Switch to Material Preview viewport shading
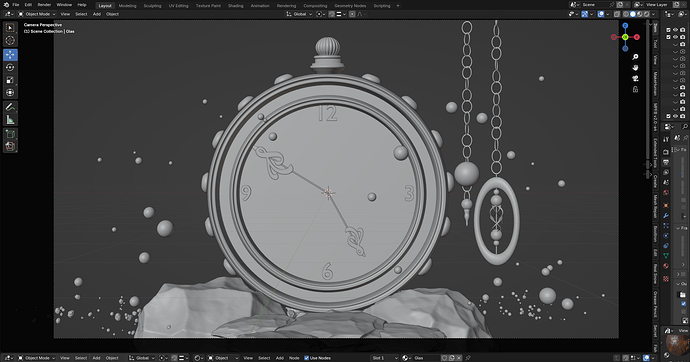Screen dimensions: 690x362 pyautogui.click(x=640, y=14)
